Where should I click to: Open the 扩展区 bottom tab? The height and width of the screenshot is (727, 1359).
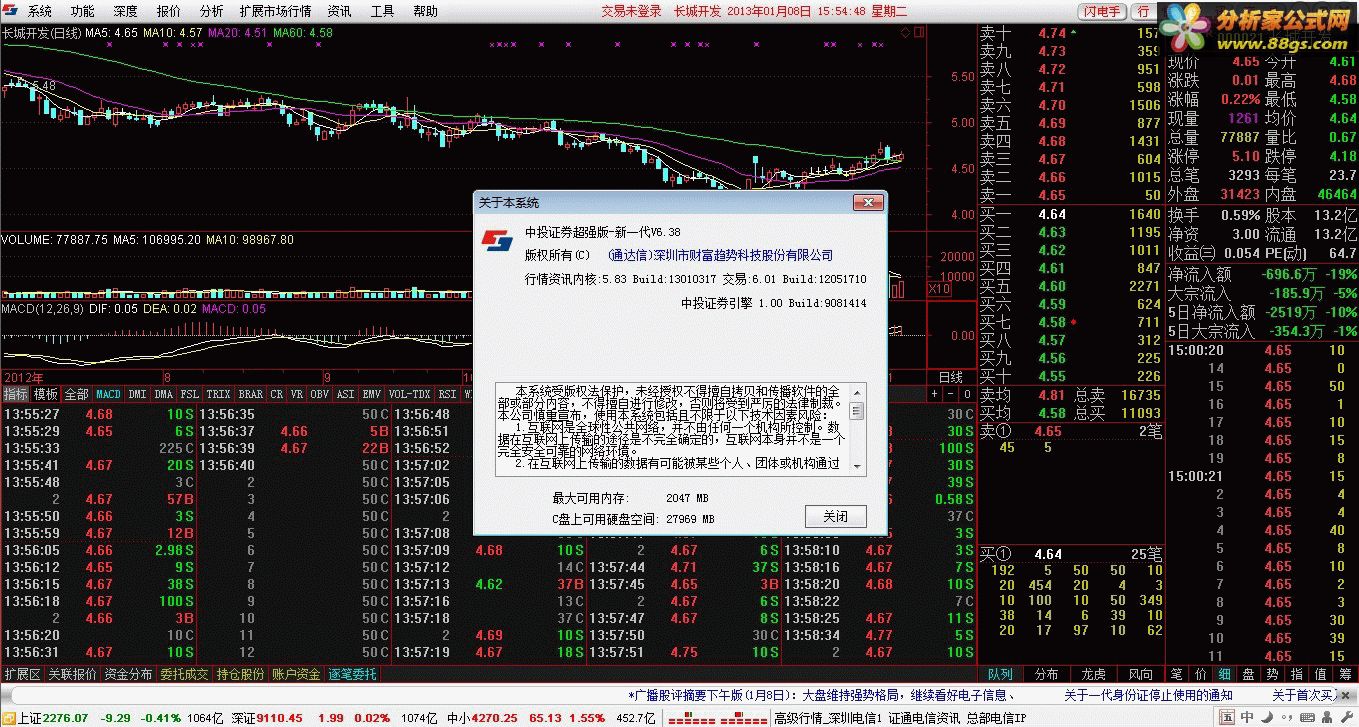[x=22, y=675]
